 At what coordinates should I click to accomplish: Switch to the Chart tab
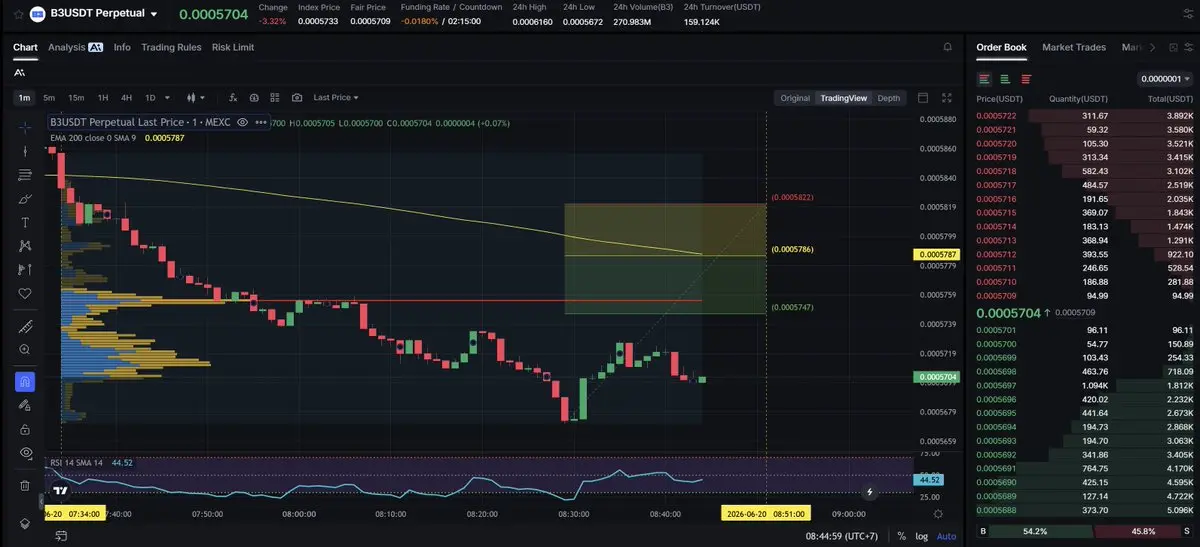click(25, 47)
